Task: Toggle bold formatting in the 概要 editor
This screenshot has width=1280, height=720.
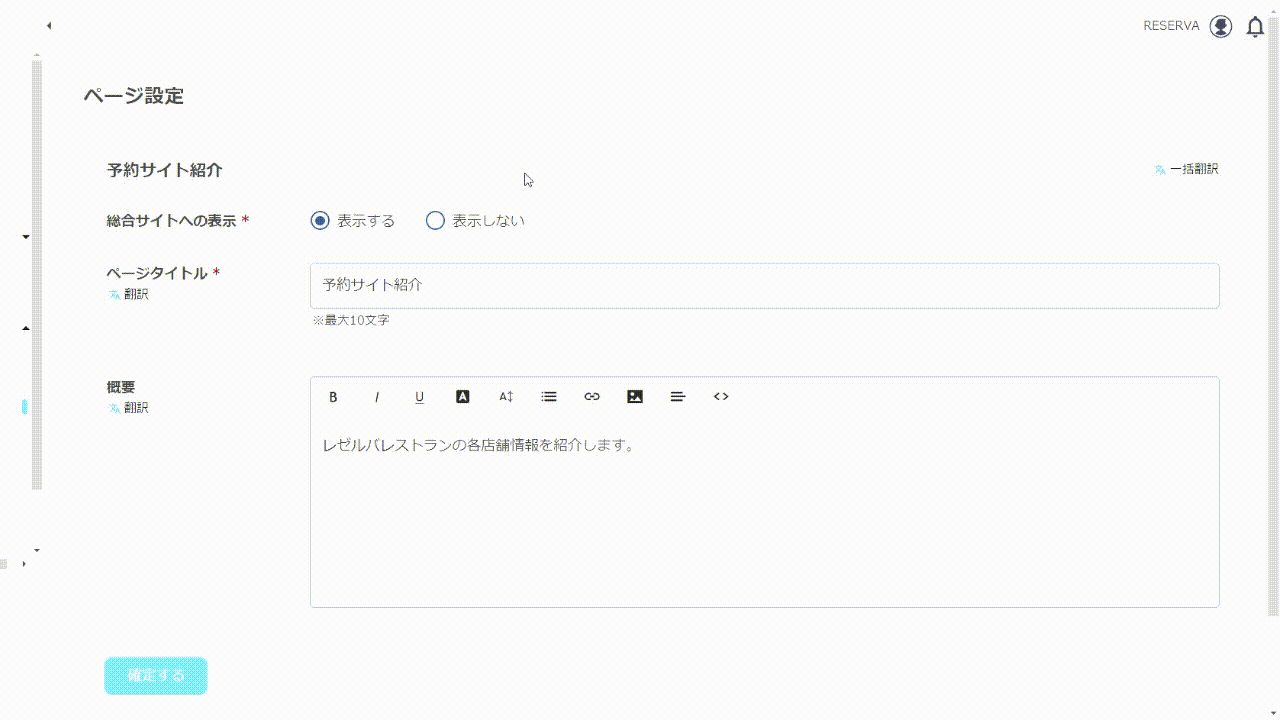Action: click(x=333, y=397)
